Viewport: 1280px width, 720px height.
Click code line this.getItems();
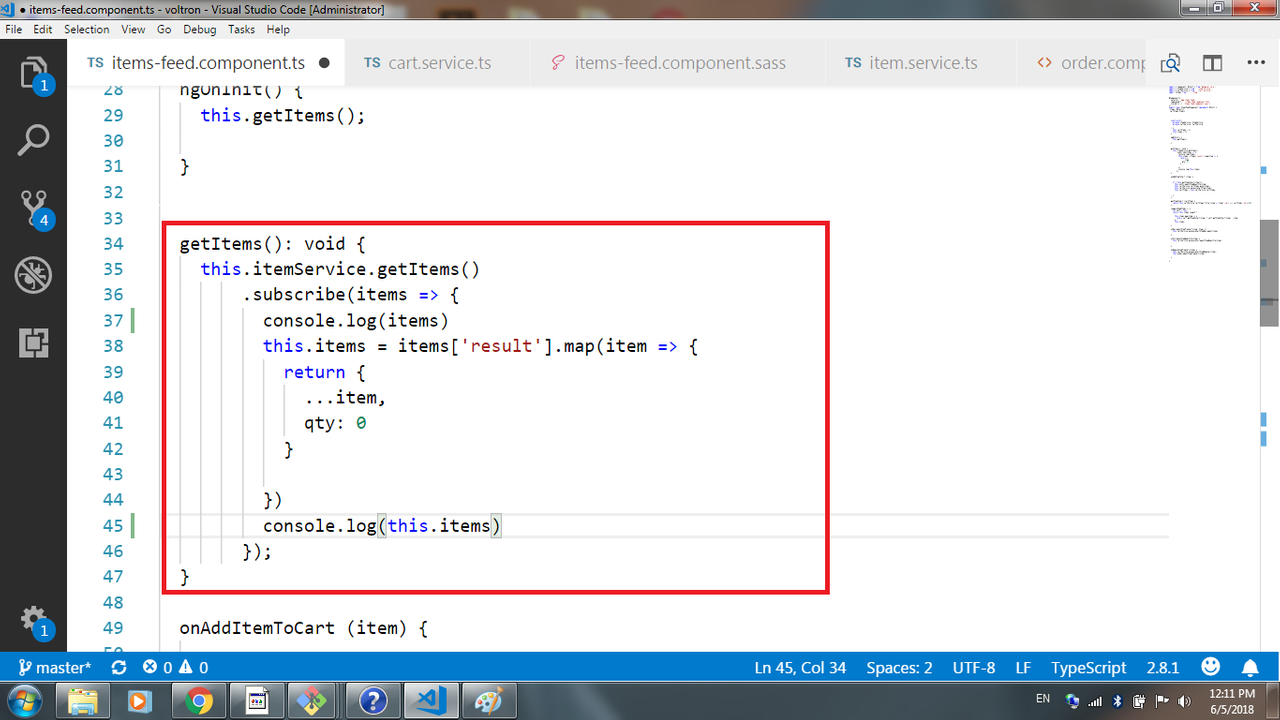coord(283,115)
